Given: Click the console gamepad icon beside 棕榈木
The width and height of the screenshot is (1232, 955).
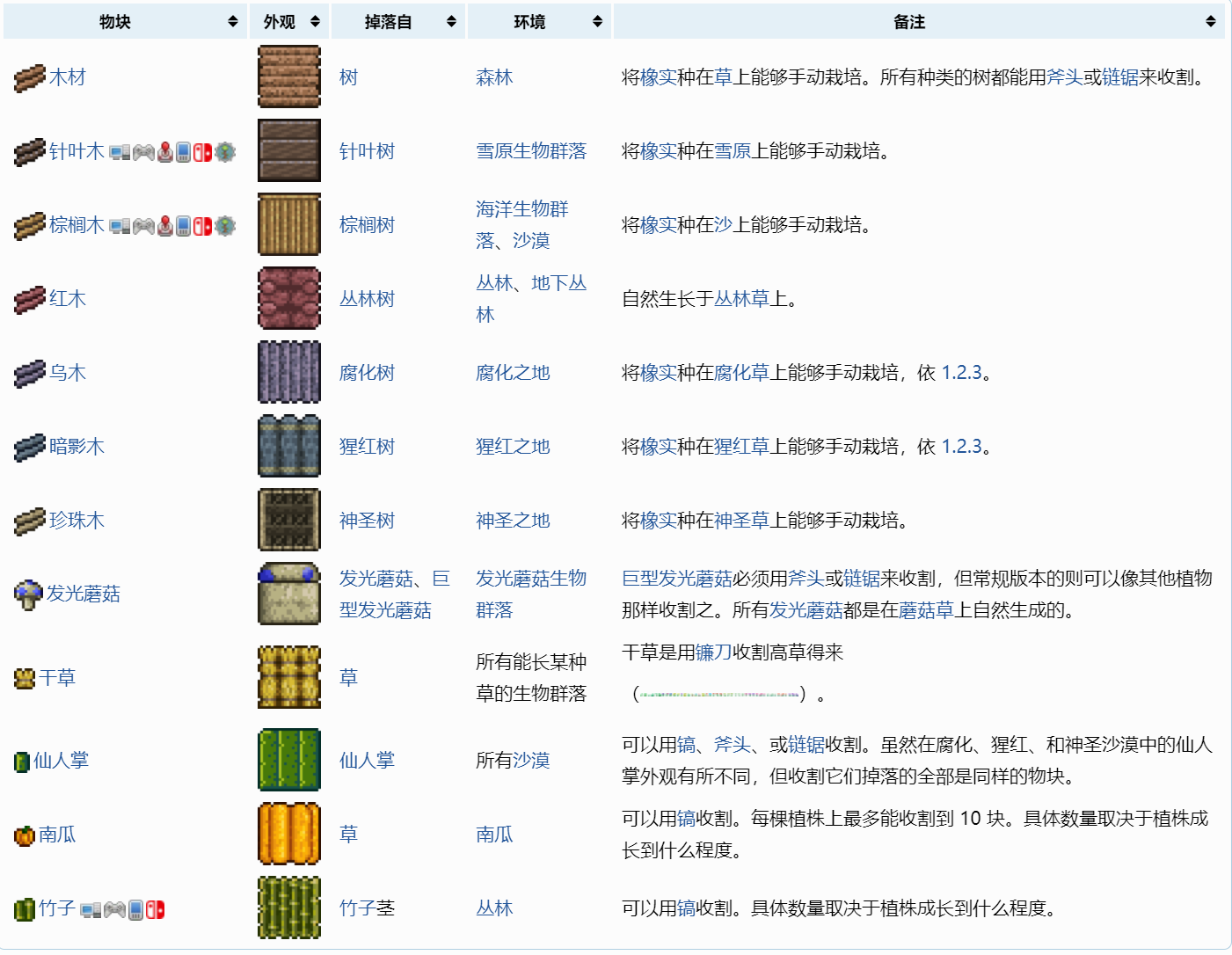Looking at the screenshot, I should point(143,226).
